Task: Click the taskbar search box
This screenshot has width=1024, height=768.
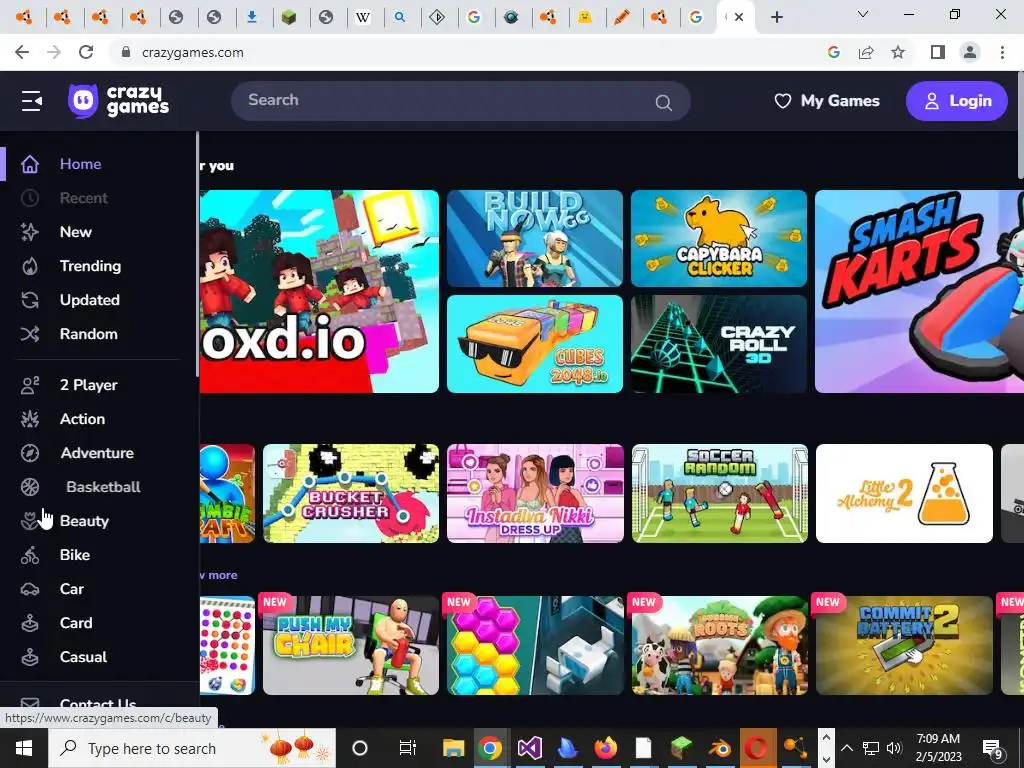Action: pos(192,748)
